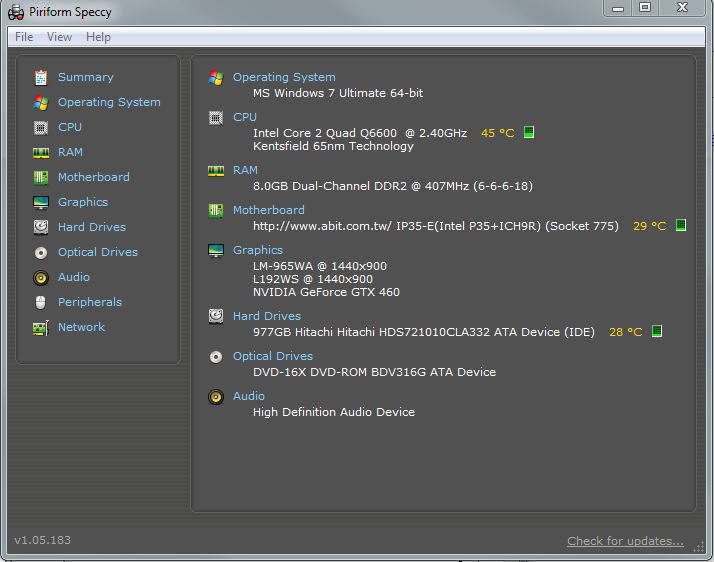Click Operating System heading in main panel
Image resolution: width=714 pixels, height=562 pixels.
point(284,77)
